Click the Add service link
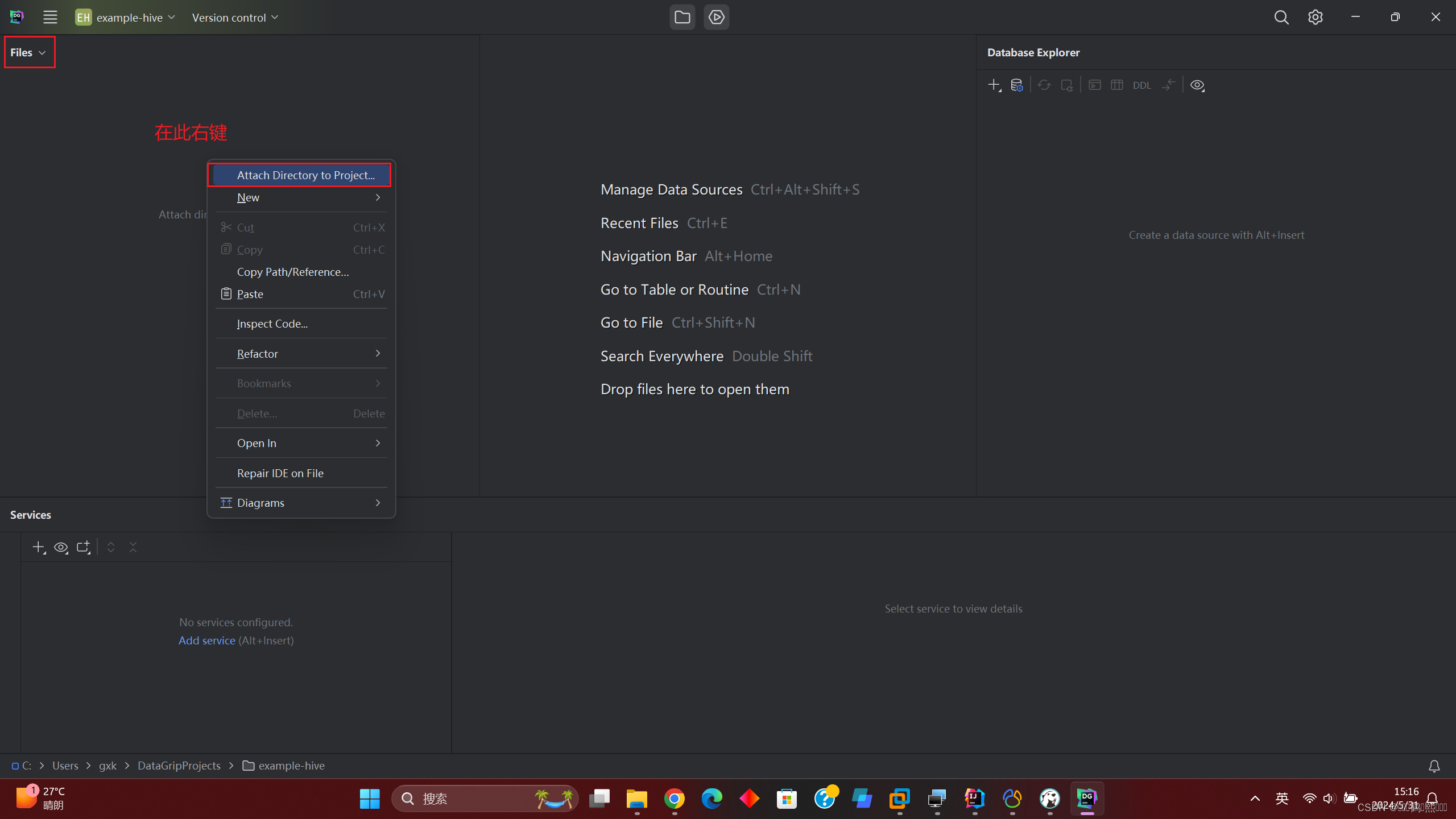The image size is (1456, 819). pos(206,640)
